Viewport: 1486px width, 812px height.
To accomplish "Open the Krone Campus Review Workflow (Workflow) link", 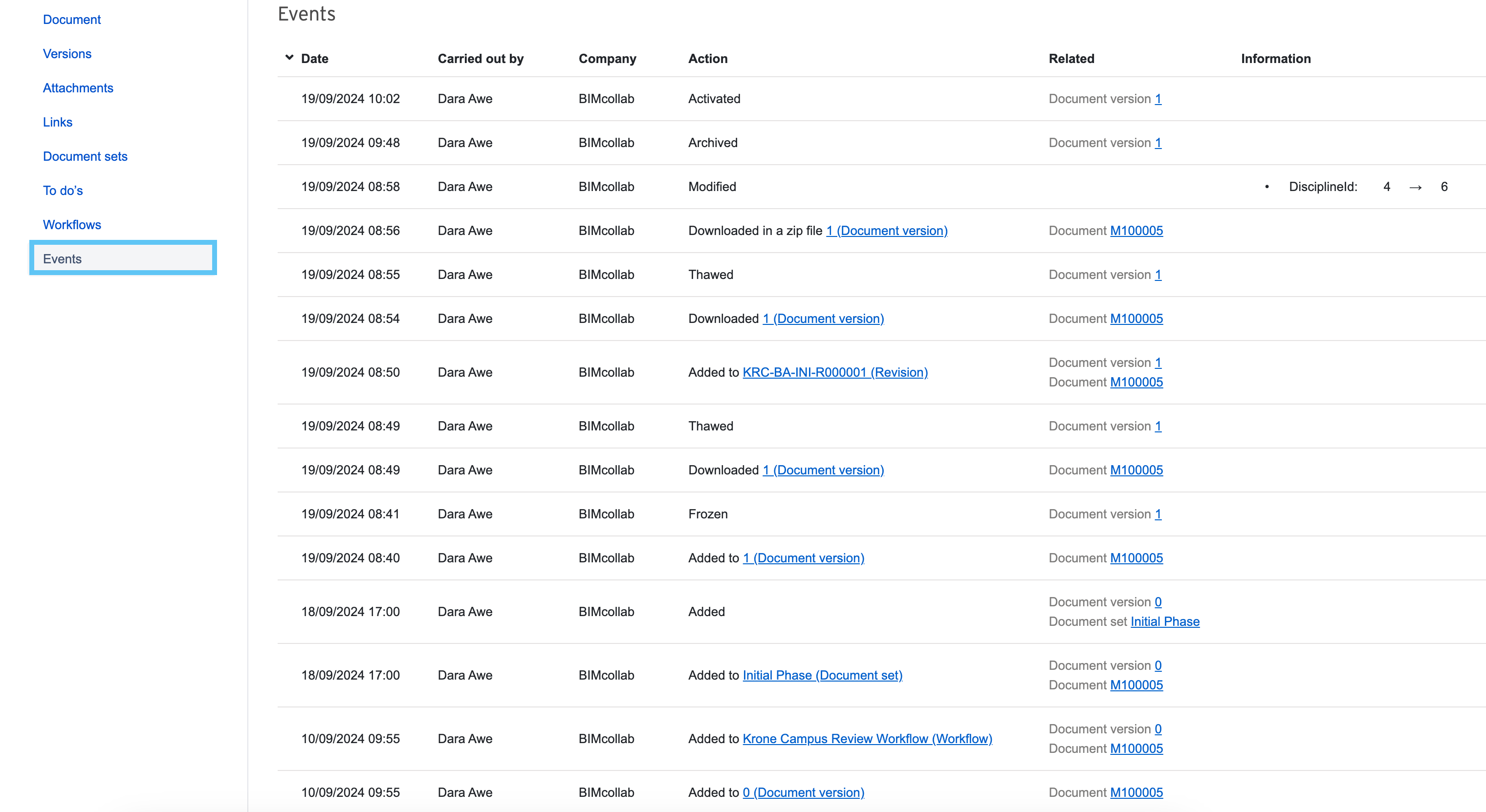I will pos(867,738).
